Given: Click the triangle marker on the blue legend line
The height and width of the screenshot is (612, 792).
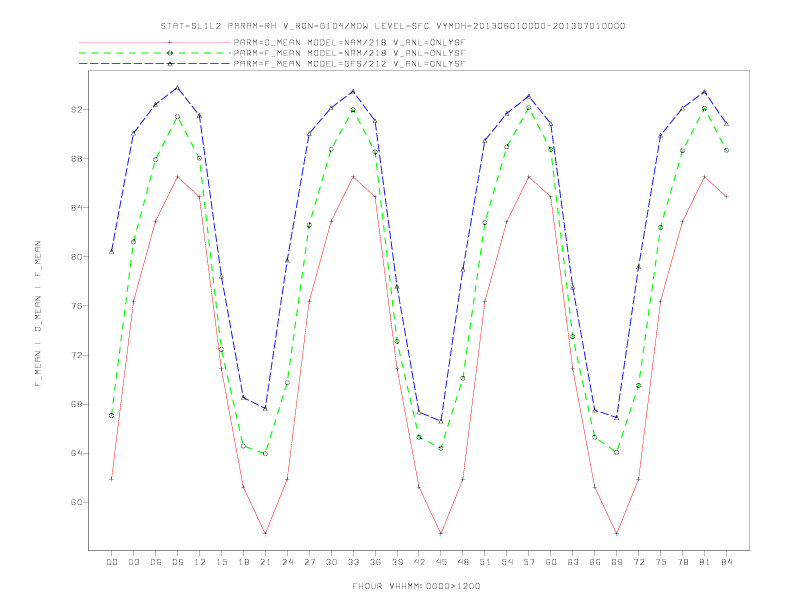Looking at the screenshot, I should 170,64.
